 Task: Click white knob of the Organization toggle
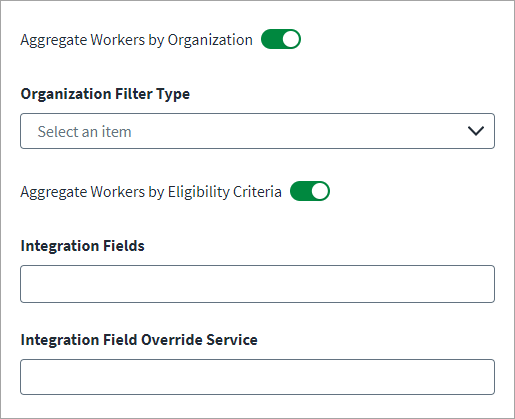(291, 39)
